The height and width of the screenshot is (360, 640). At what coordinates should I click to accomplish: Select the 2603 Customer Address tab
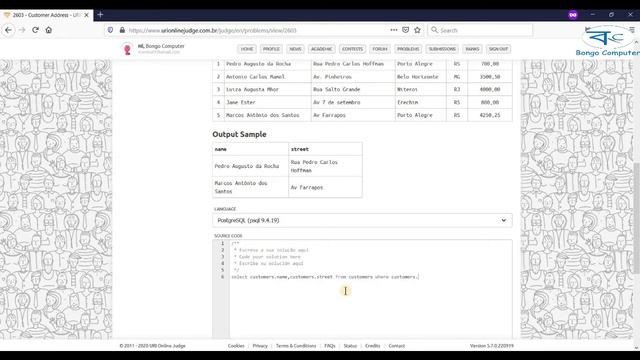tap(46, 15)
